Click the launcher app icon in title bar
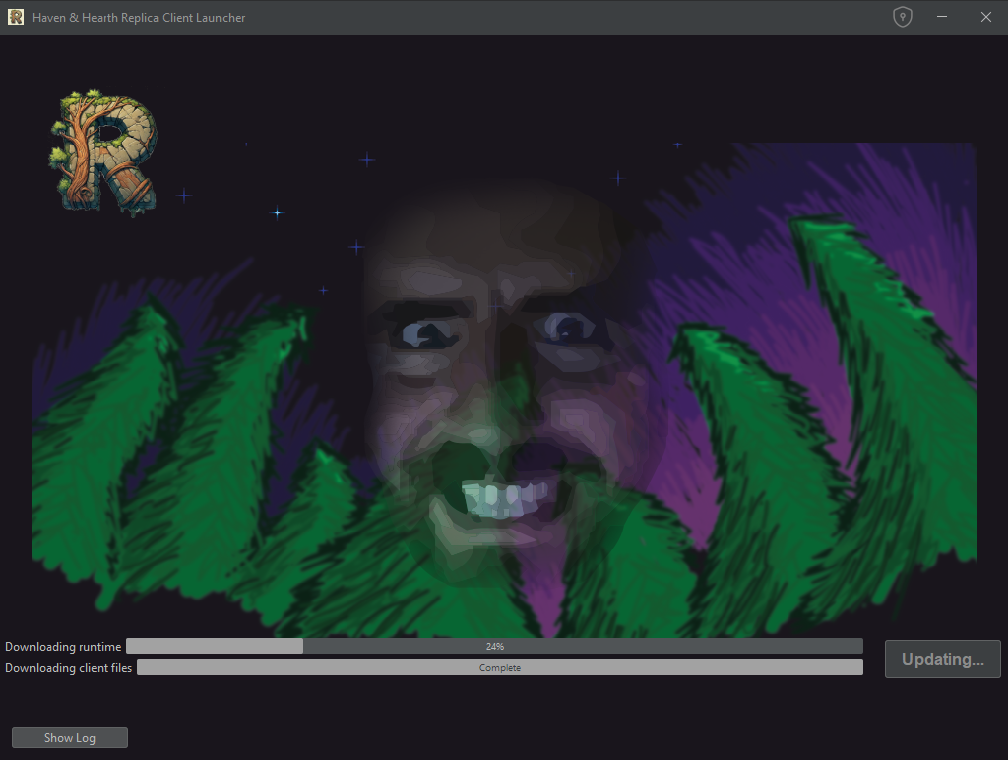 [x=15, y=17]
